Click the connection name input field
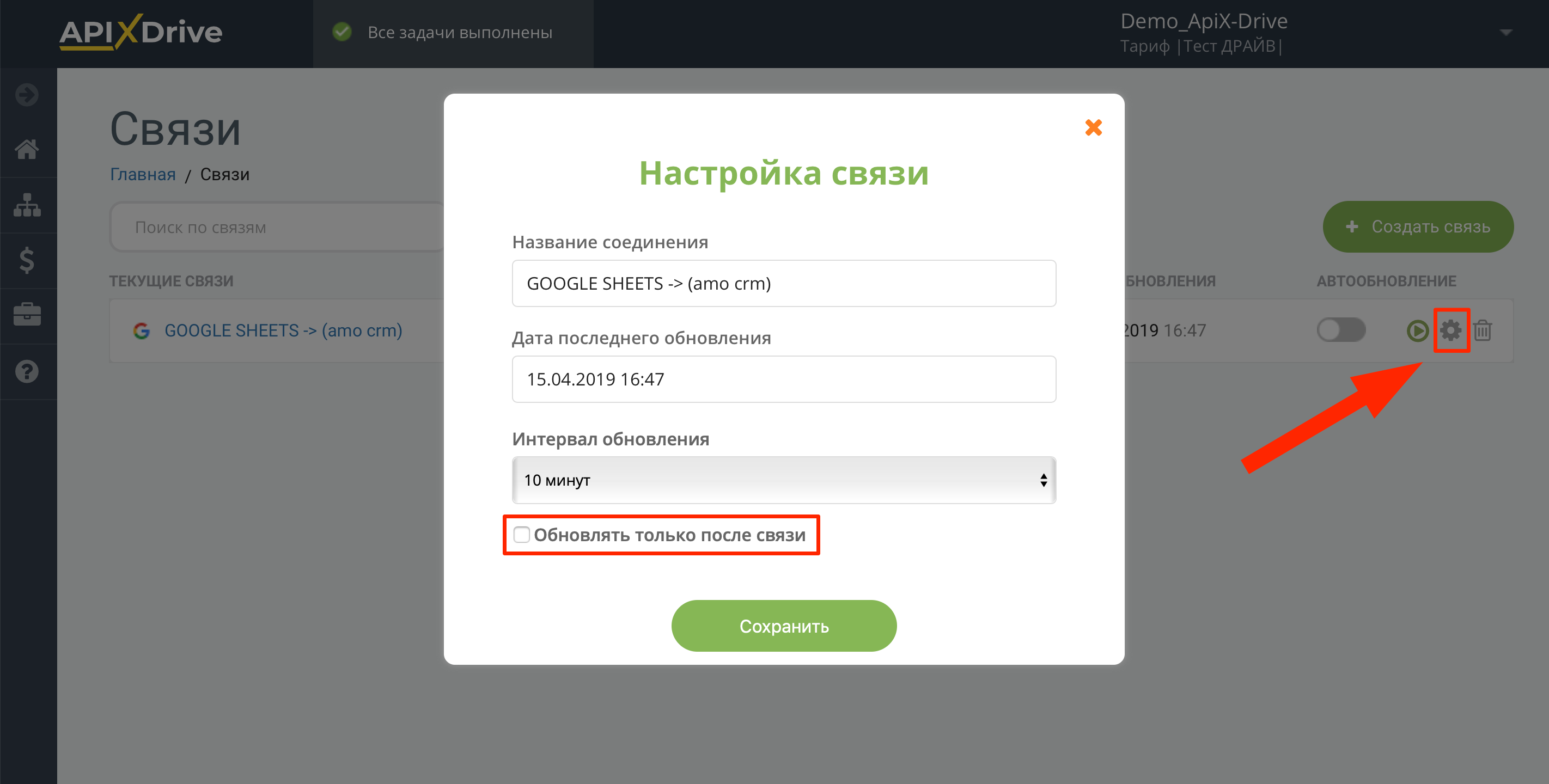1549x784 pixels. tap(784, 283)
